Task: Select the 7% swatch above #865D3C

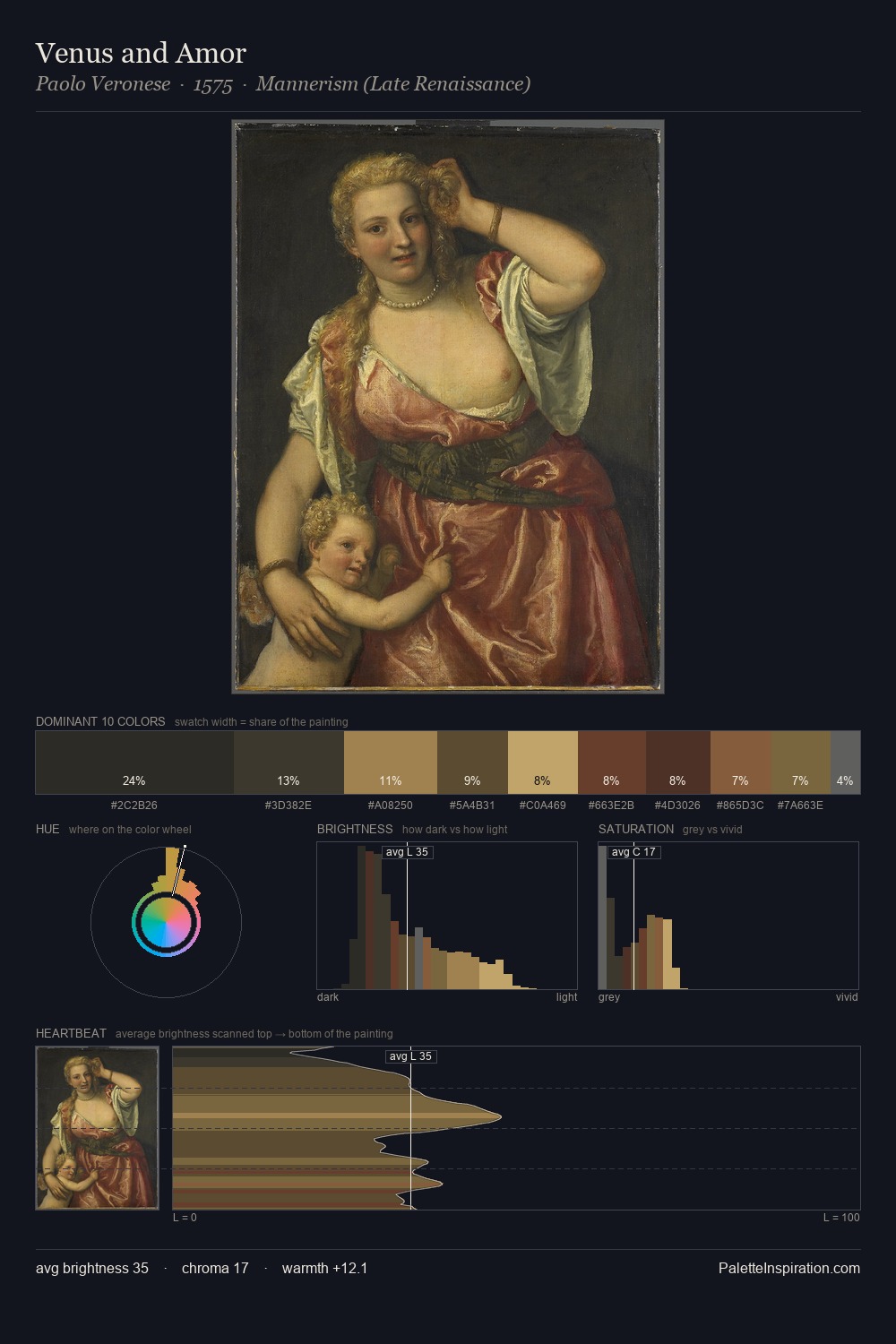Action: (740, 762)
